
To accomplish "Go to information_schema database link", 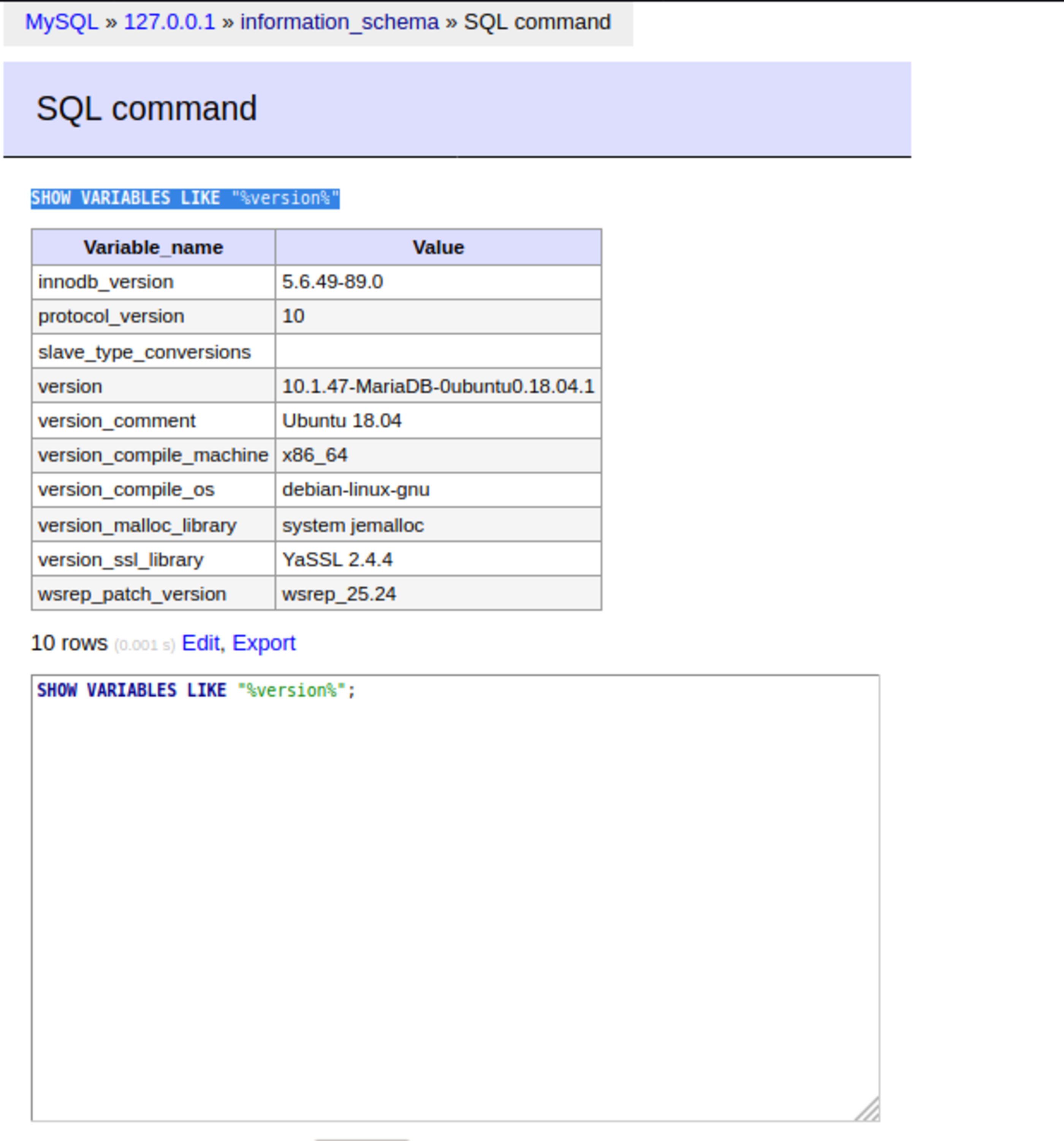I will pyautogui.click(x=339, y=22).
